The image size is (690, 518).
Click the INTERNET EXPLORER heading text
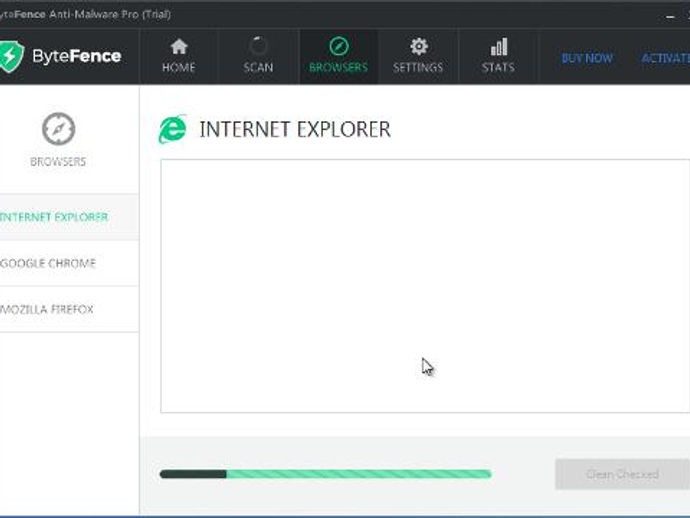click(295, 129)
